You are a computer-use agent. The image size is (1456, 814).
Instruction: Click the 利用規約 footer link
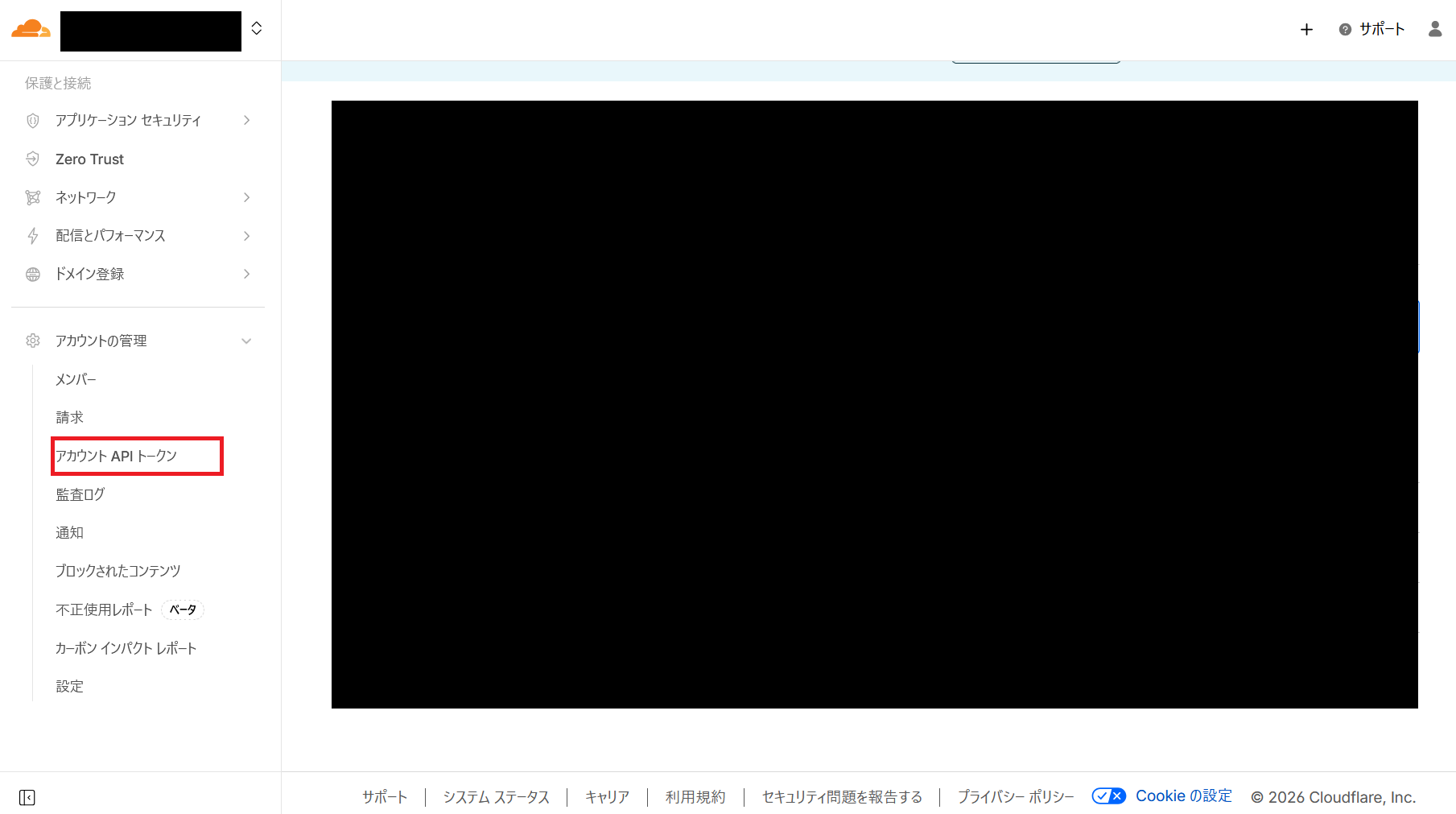point(695,796)
